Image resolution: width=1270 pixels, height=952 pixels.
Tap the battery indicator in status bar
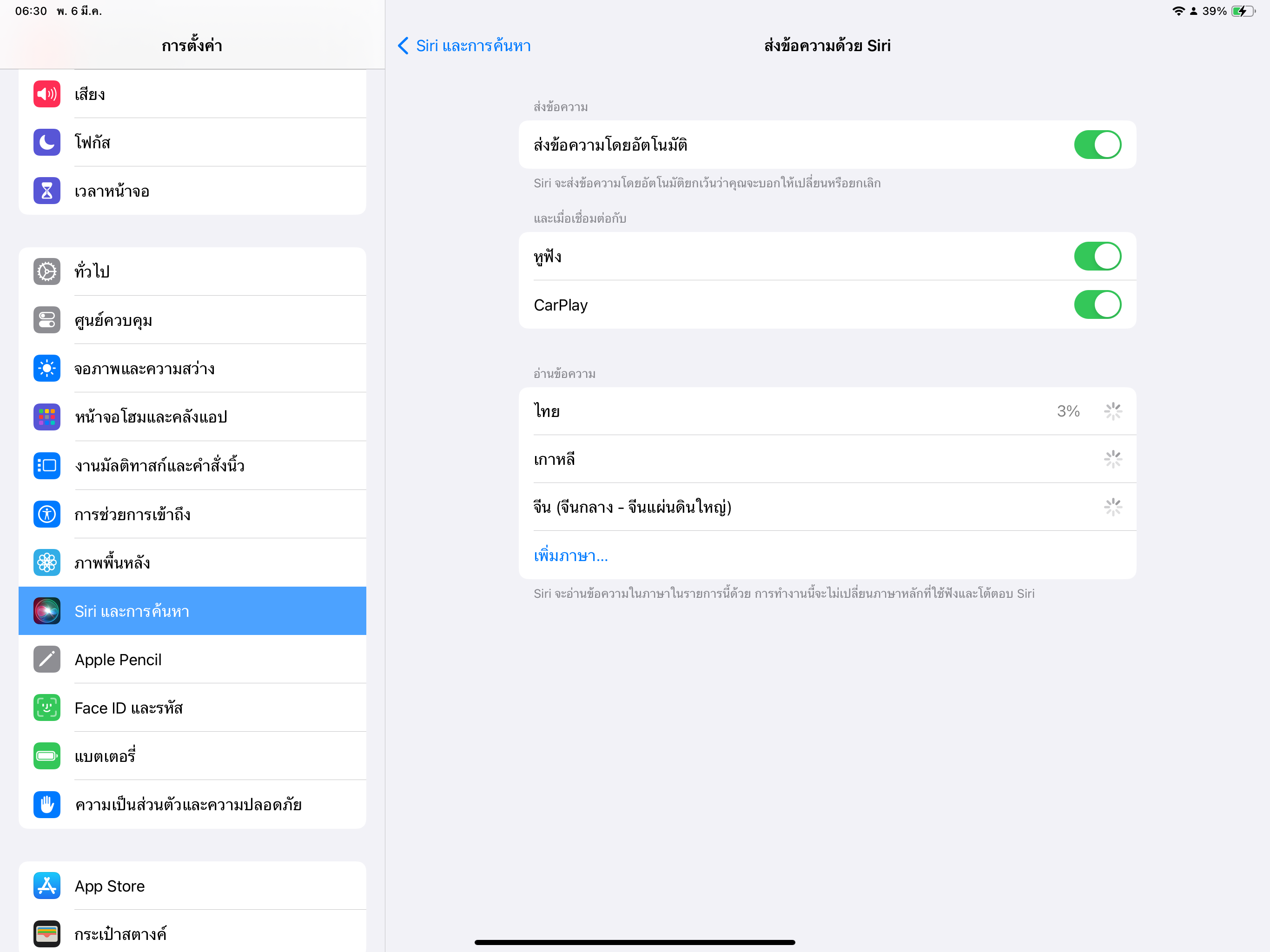click(x=1243, y=11)
